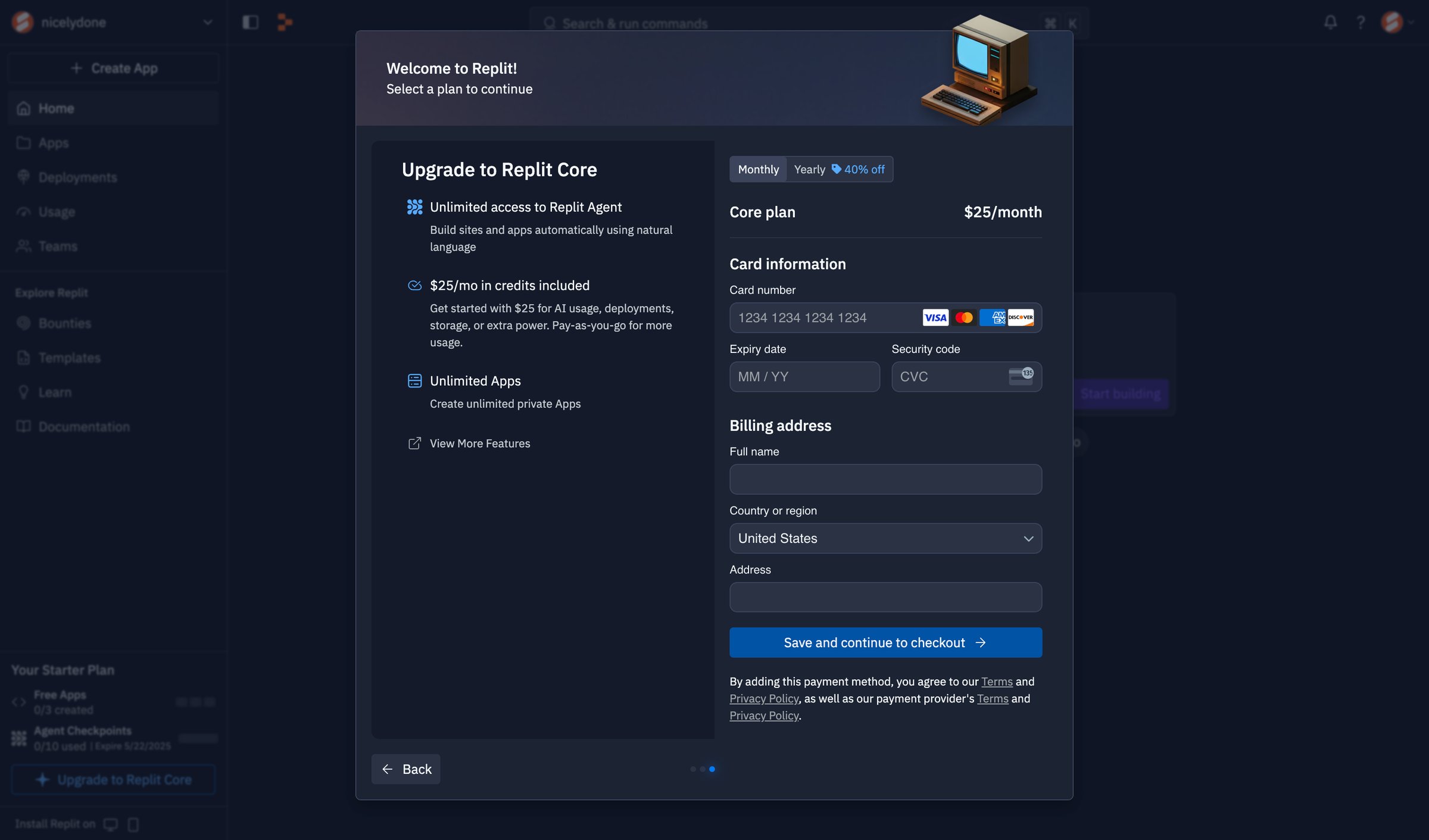1429x840 pixels.
Task: Open Home in the sidebar
Action: click(113, 108)
